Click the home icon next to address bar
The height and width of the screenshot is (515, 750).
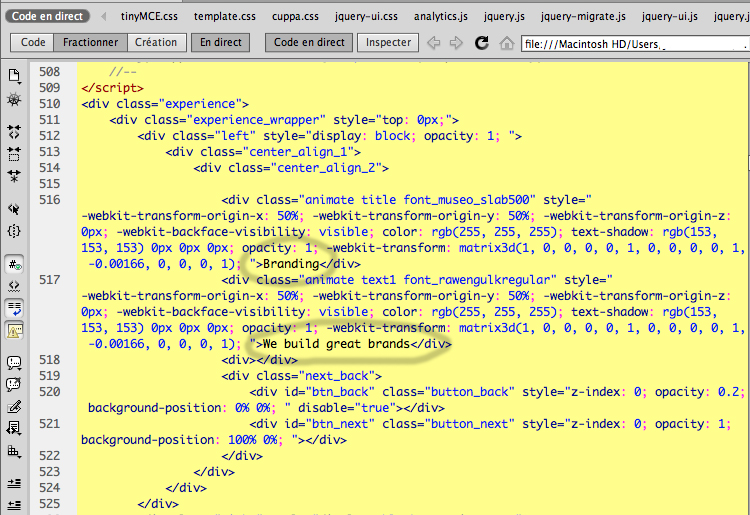pyautogui.click(x=507, y=44)
